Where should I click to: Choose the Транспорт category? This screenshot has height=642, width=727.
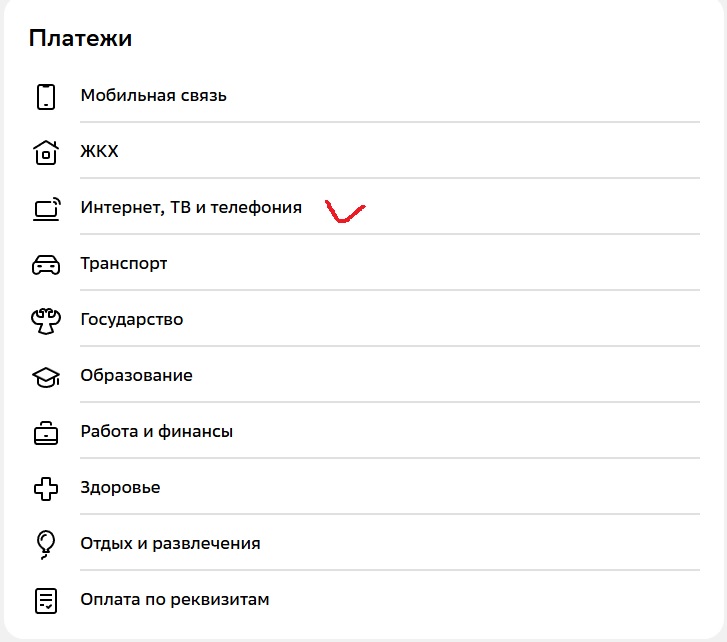click(124, 264)
